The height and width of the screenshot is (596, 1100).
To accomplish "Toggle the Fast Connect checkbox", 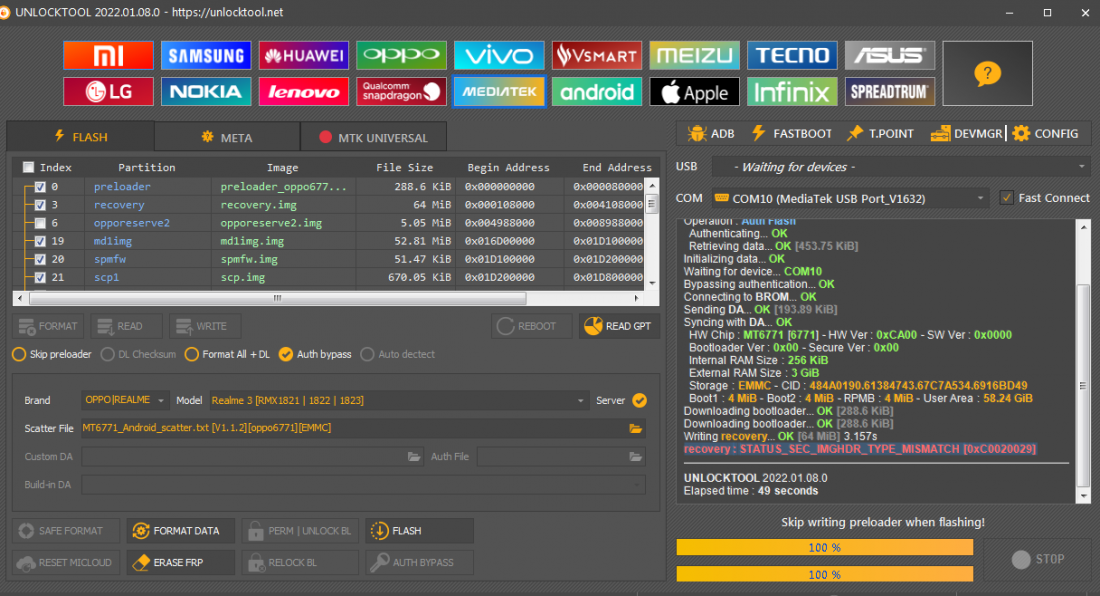I will pyautogui.click(x=1007, y=198).
